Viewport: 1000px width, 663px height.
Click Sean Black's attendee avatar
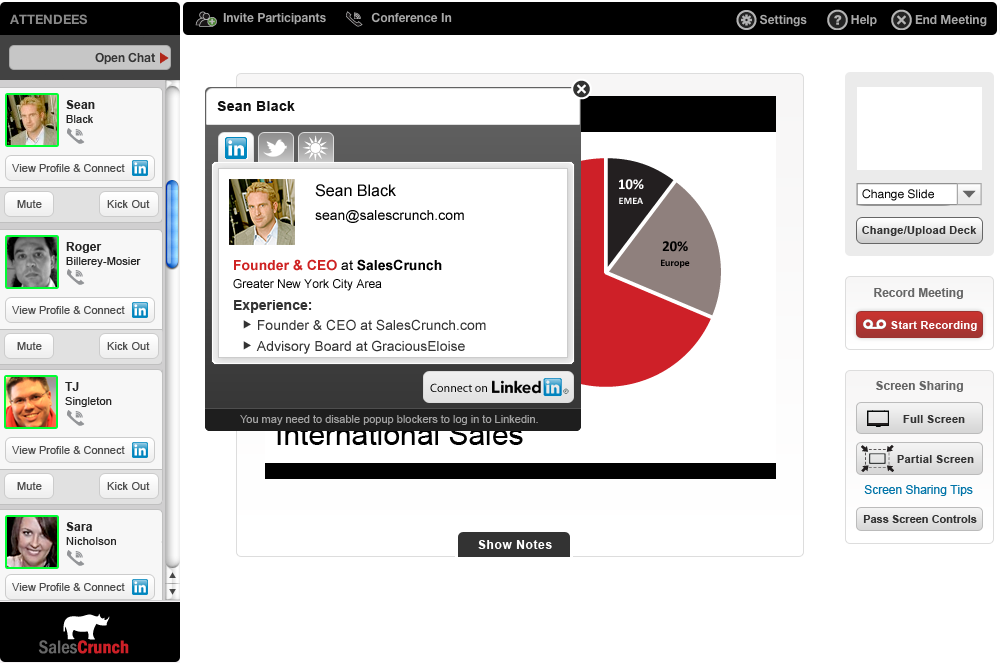pos(32,120)
